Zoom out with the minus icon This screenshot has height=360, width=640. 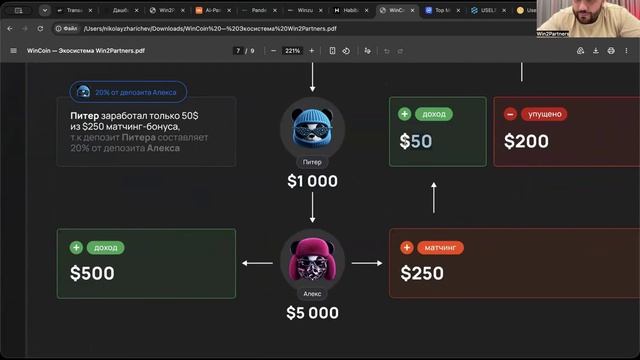(x=273, y=51)
